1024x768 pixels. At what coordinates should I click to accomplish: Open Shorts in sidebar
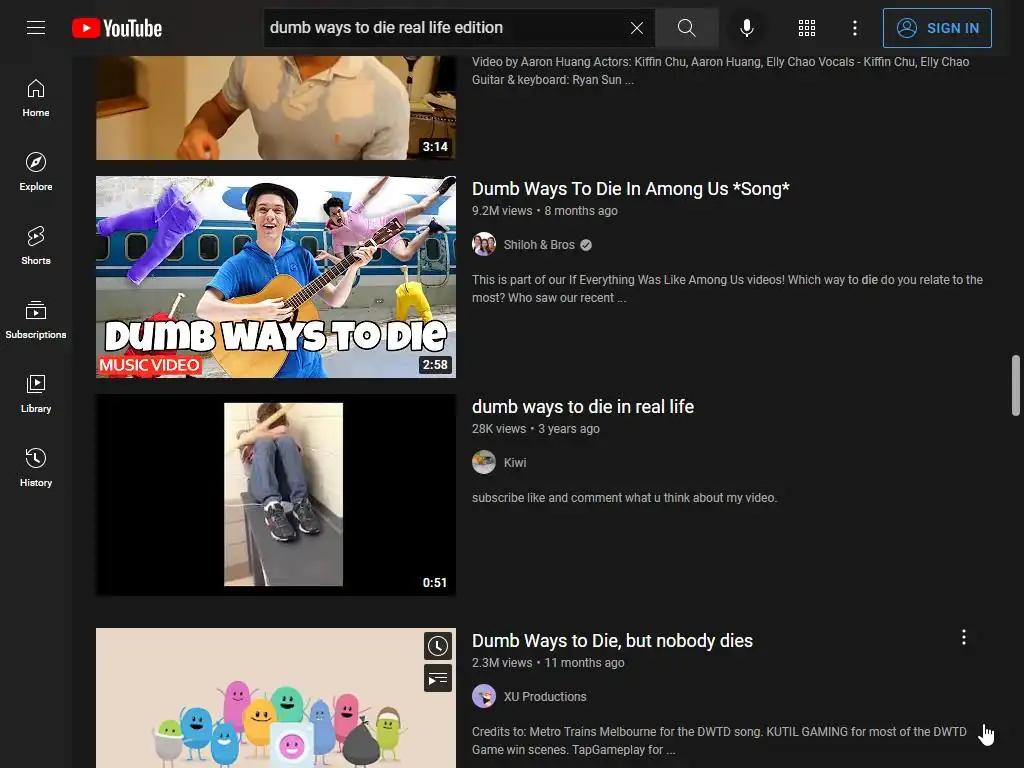pyautogui.click(x=36, y=246)
